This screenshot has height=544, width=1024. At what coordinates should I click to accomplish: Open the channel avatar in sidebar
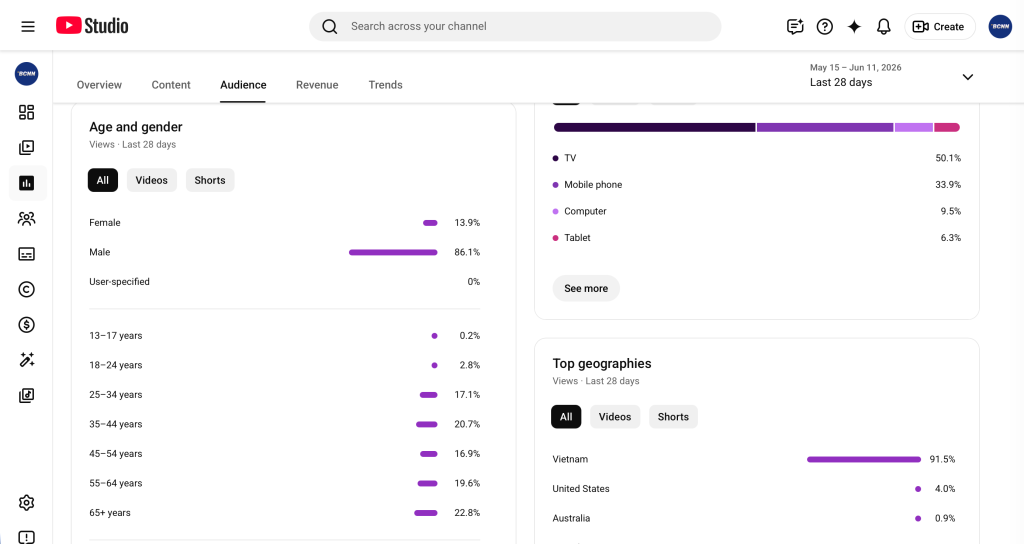pos(27,74)
